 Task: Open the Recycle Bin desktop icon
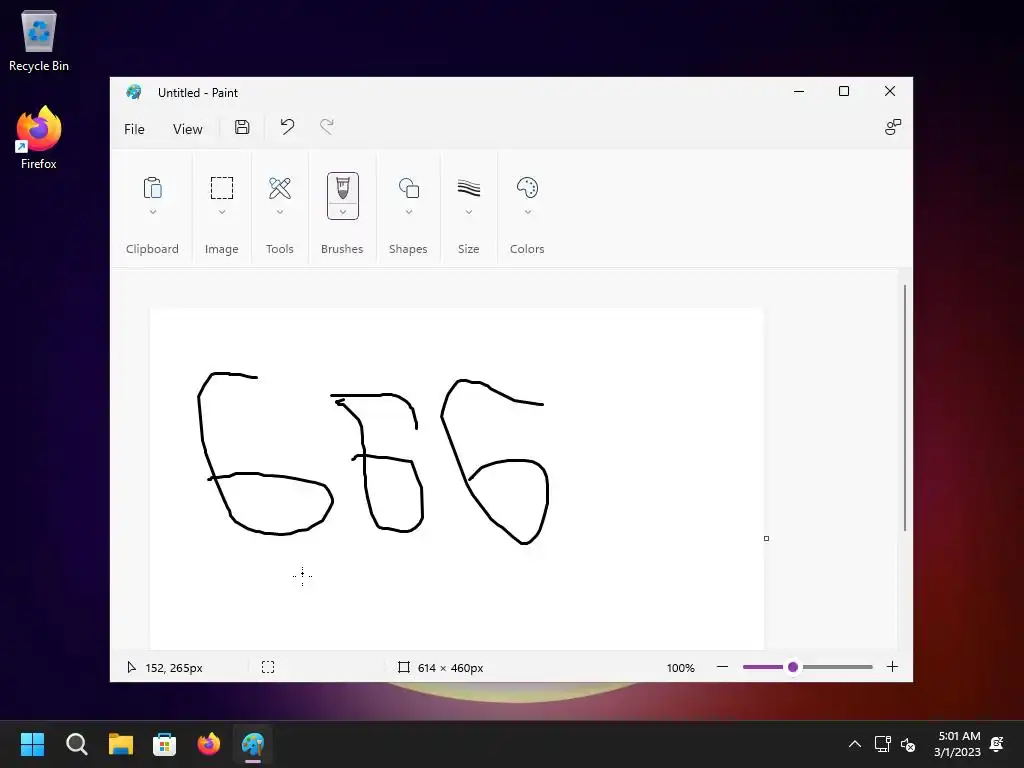click(39, 40)
